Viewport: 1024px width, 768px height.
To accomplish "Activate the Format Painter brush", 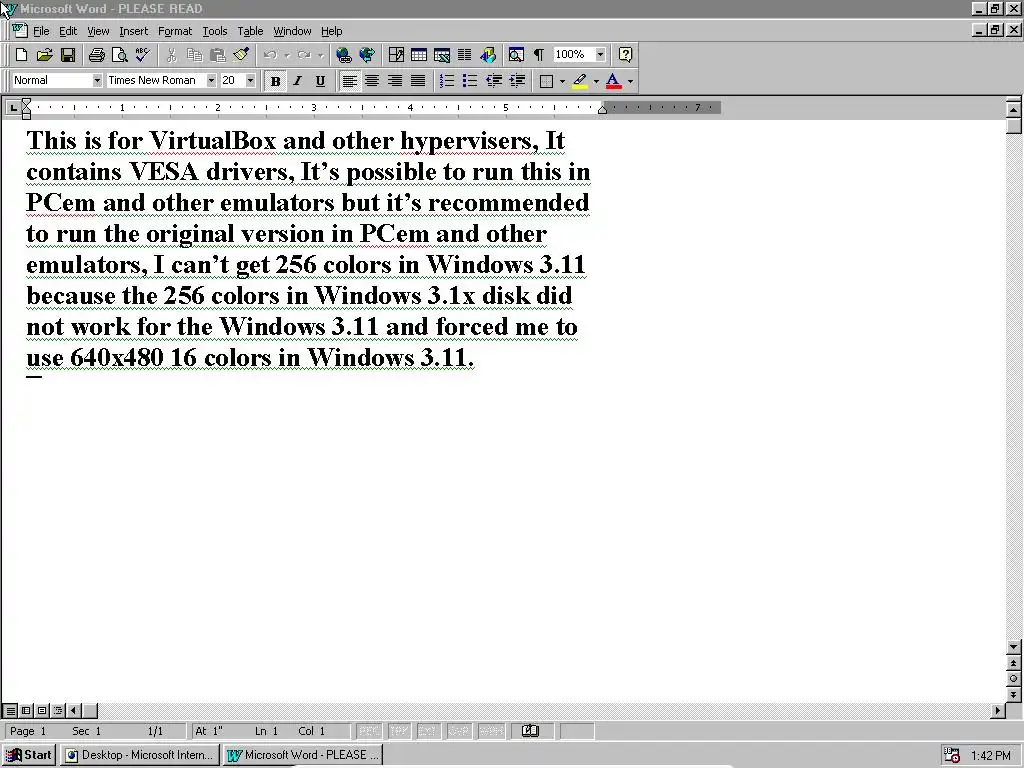I will tap(241, 55).
